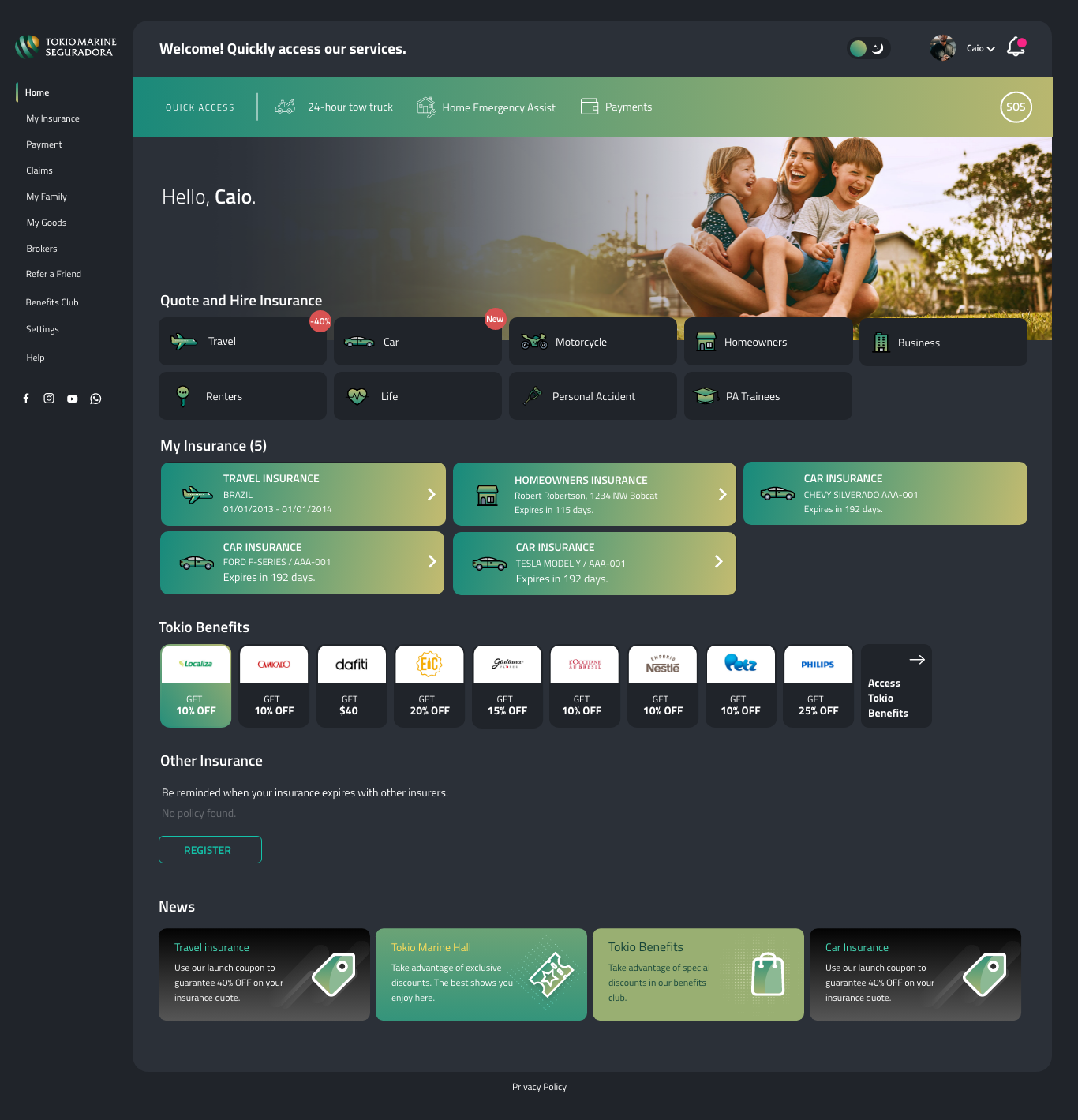This screenshot has height=1120, width=1078.
Task: Click Caio's profile avatar picture
Action: [x=942, y=48]
